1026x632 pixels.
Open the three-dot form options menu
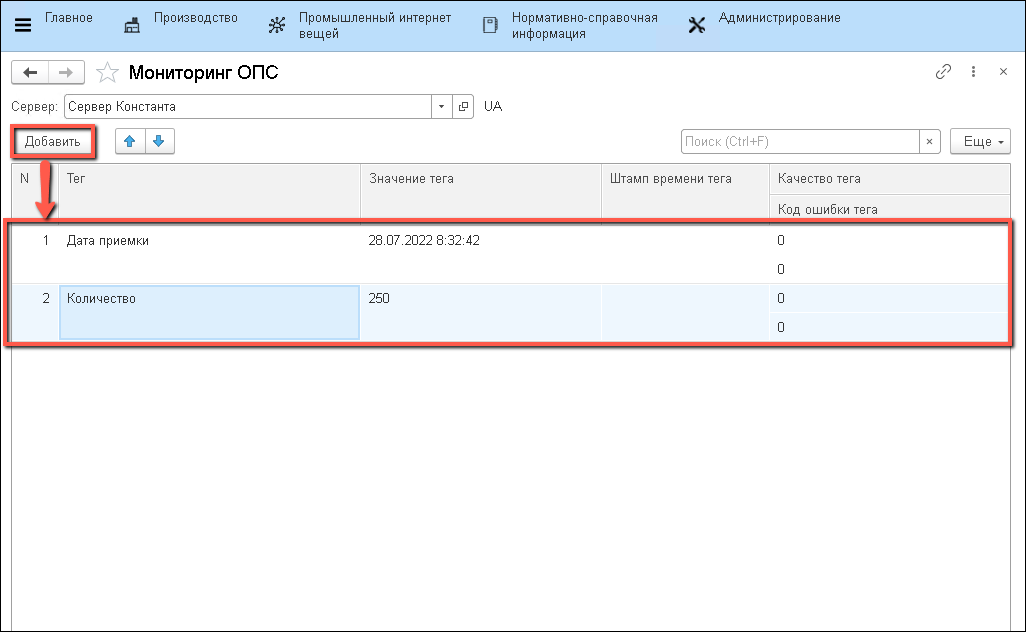tap(973, 72)
